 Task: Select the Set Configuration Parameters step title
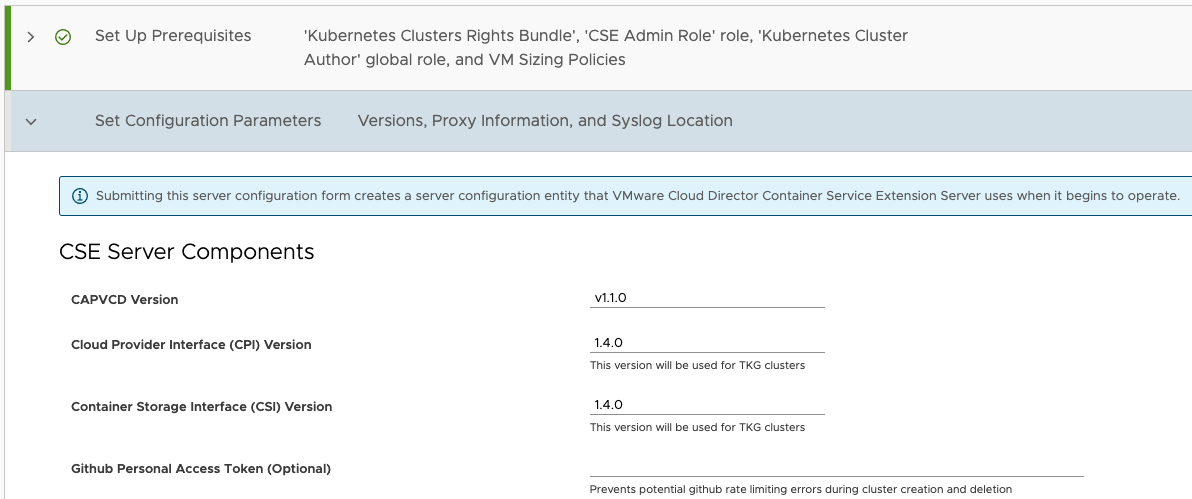click(208, 121)
